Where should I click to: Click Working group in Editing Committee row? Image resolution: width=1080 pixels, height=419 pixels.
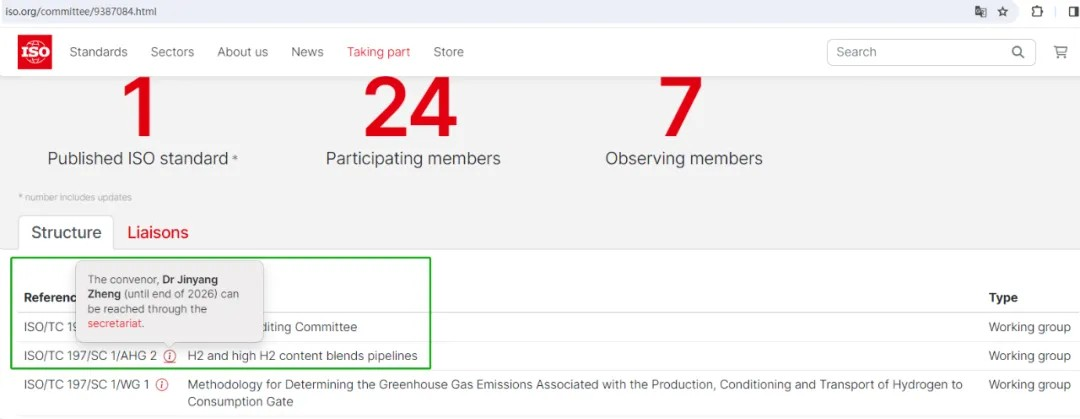[1029, 327]
